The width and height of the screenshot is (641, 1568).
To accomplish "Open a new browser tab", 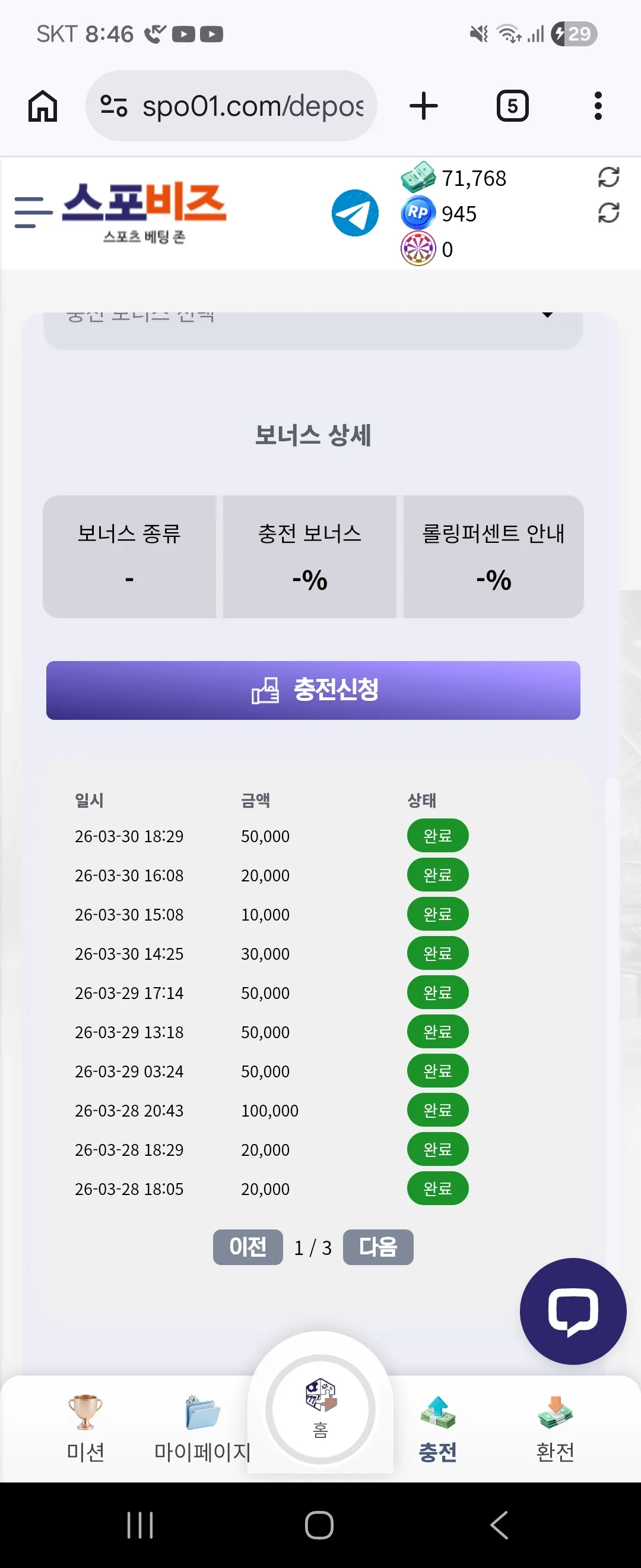I will pos(423,106).
